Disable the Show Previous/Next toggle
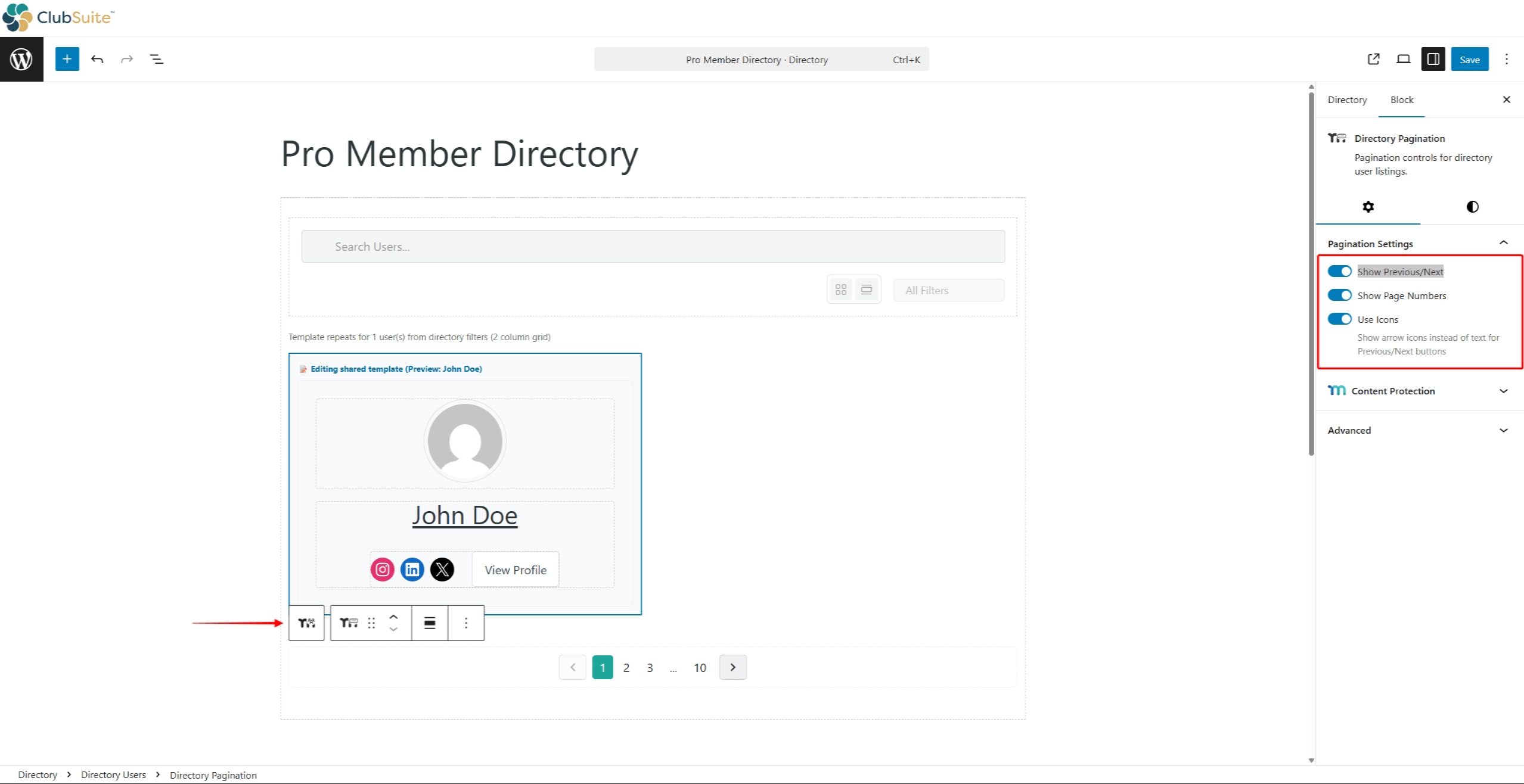This screenshot has height=784, width=1524. tap(1340, 271)
